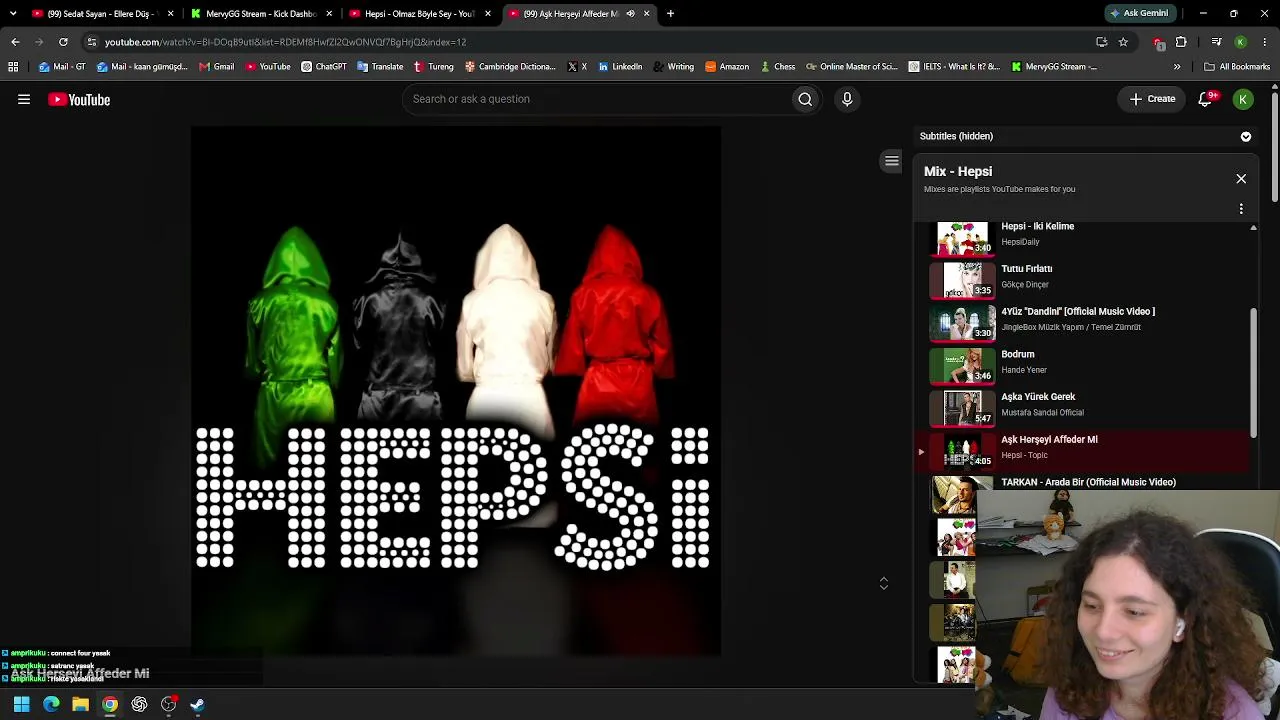Focus the YouTube search box
The image size is (1280, 720).
tap(596, 99)
